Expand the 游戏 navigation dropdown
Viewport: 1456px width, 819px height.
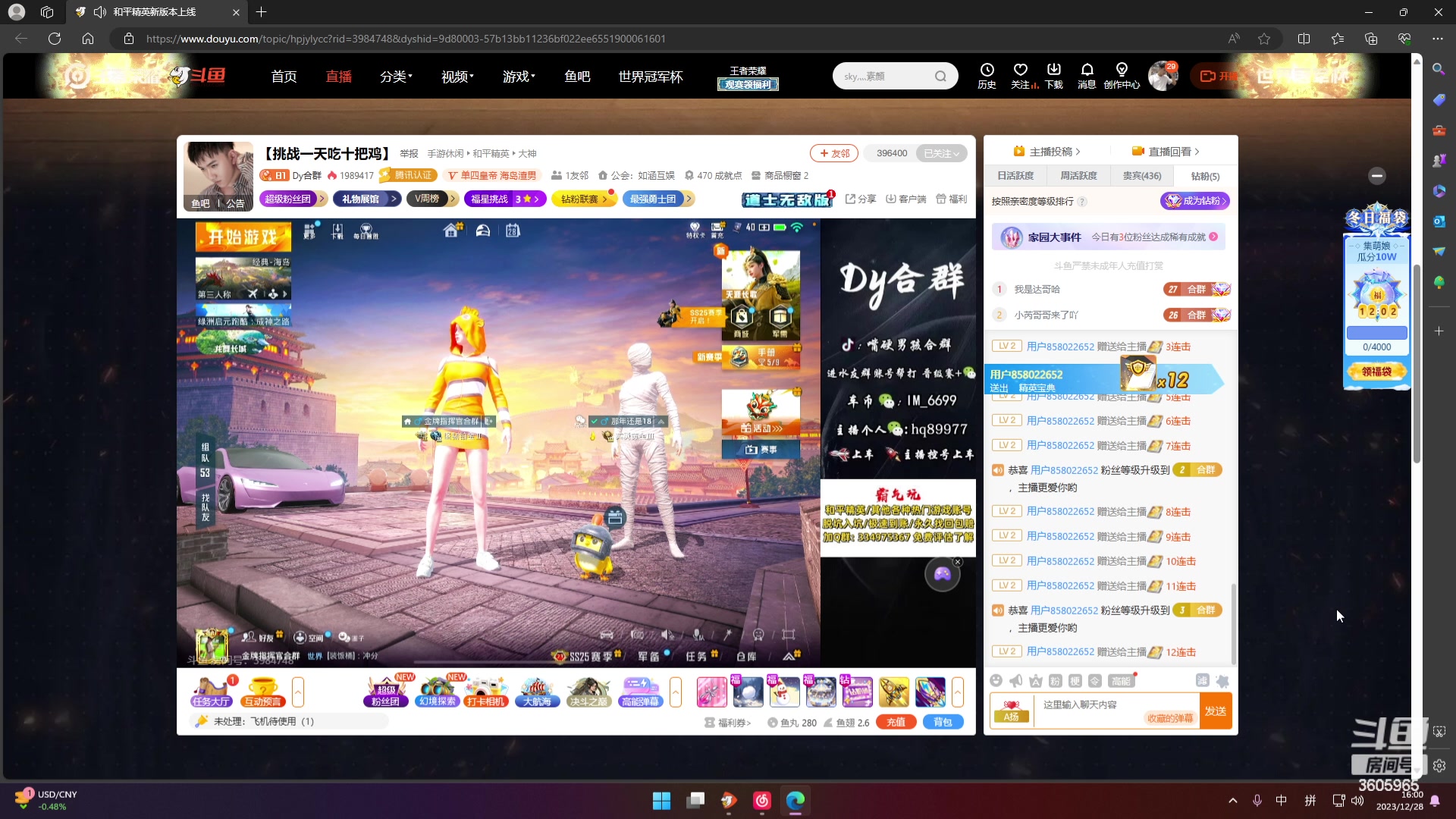tap(519, 76)
